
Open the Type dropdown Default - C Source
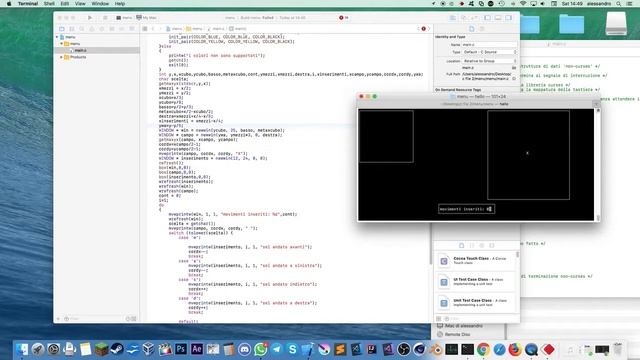coord(489,52)
